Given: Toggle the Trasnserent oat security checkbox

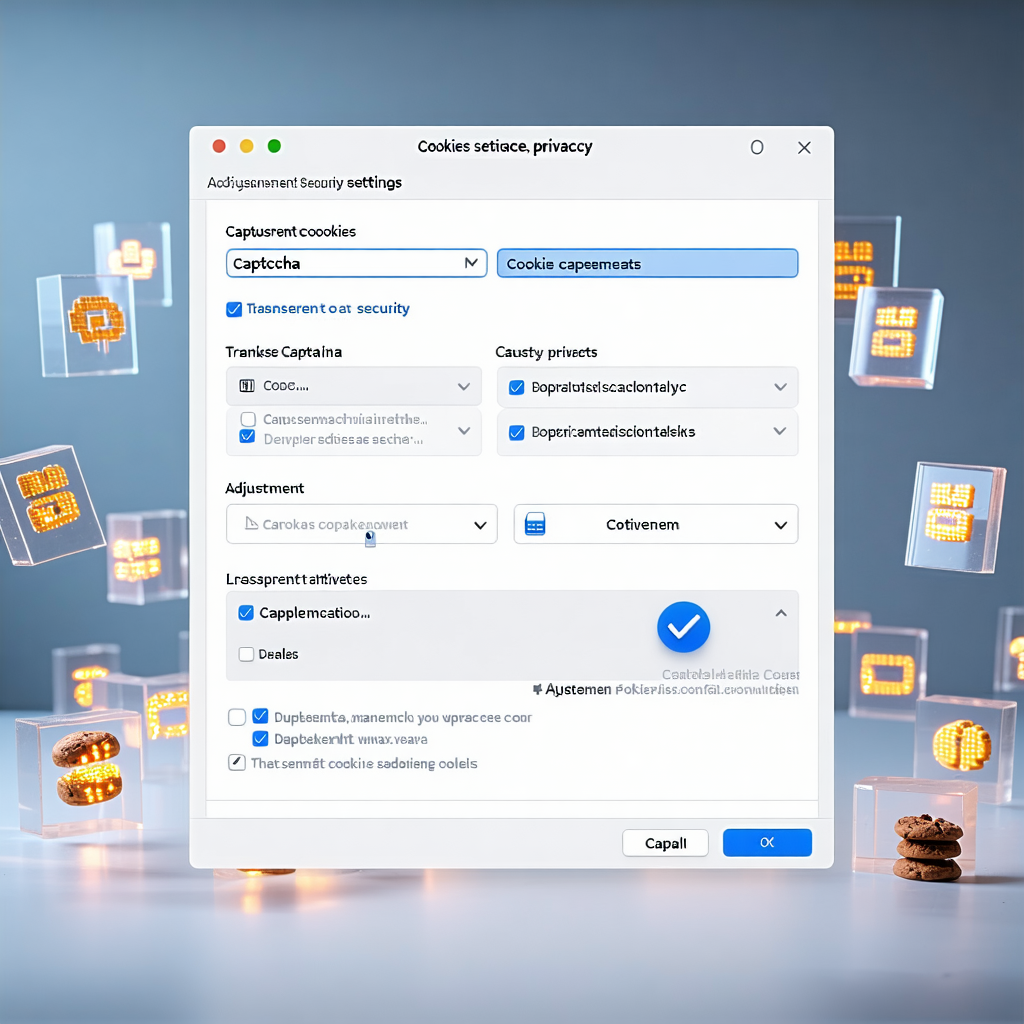Looking at the screenshot, I should [234, 309].
